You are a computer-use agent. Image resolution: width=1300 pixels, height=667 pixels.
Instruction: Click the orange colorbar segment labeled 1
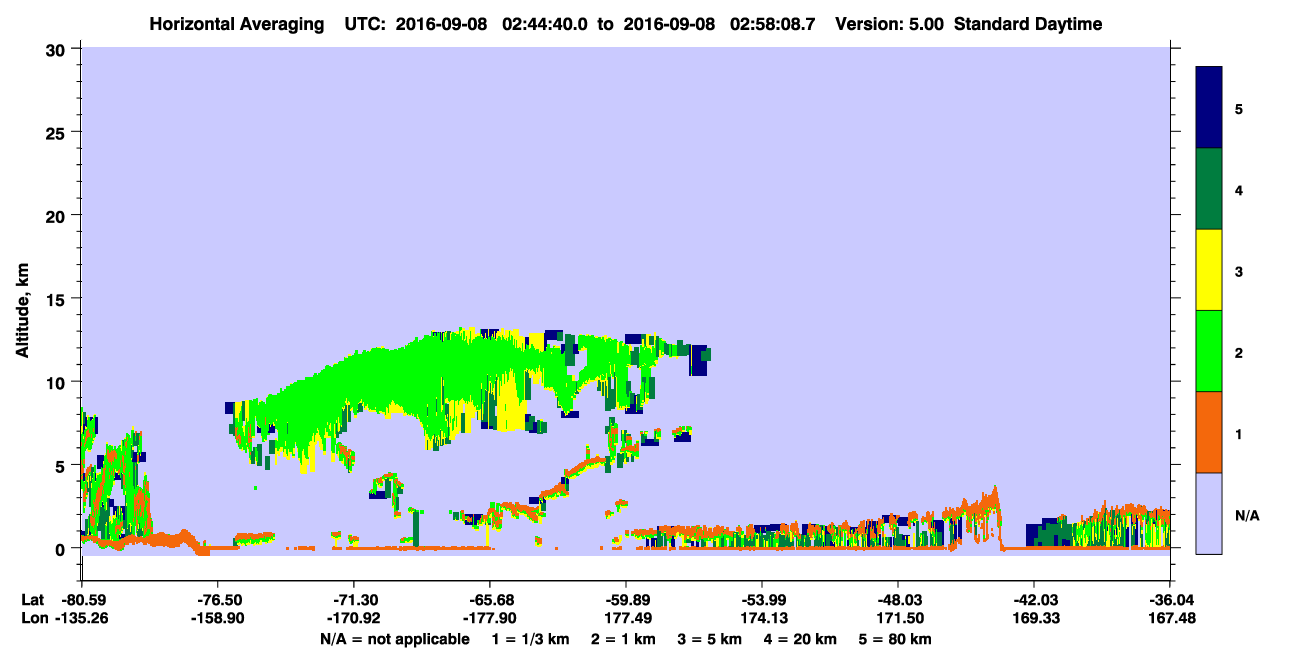click(x=1209, y=432)
